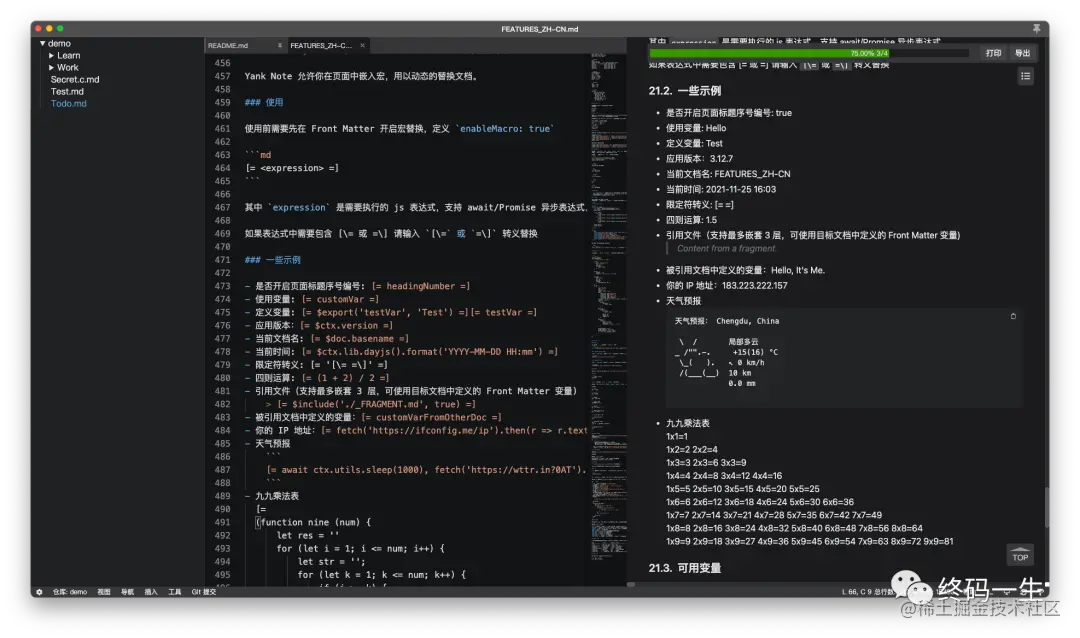Click '使用变量: Hello' in preview

(x=696, y=128)
